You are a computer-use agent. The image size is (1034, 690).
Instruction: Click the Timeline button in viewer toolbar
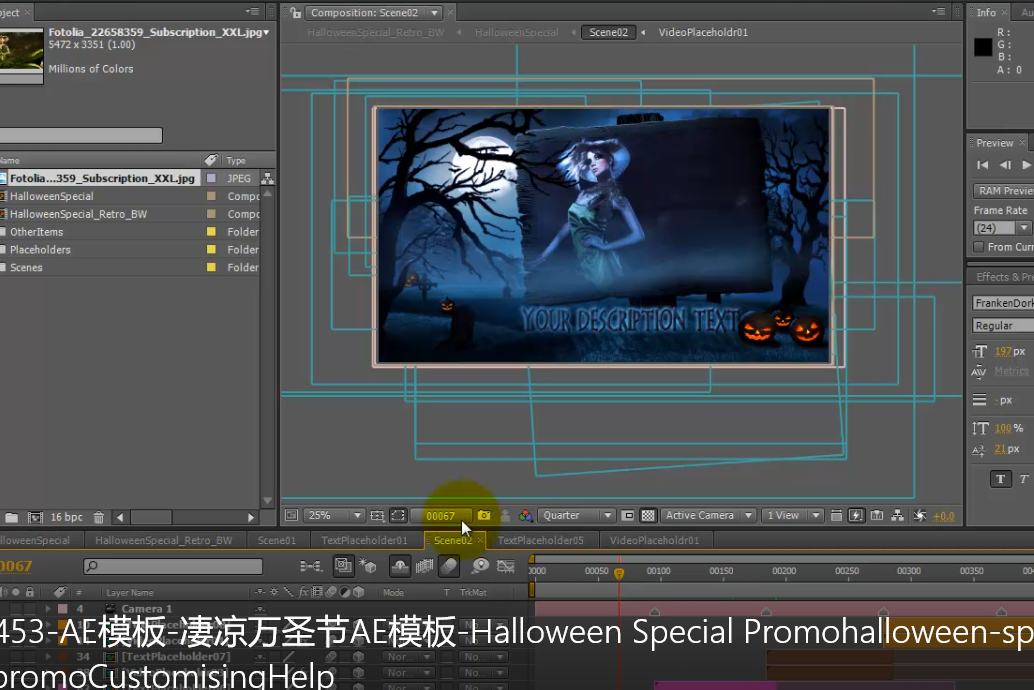(x=877, y=515)
